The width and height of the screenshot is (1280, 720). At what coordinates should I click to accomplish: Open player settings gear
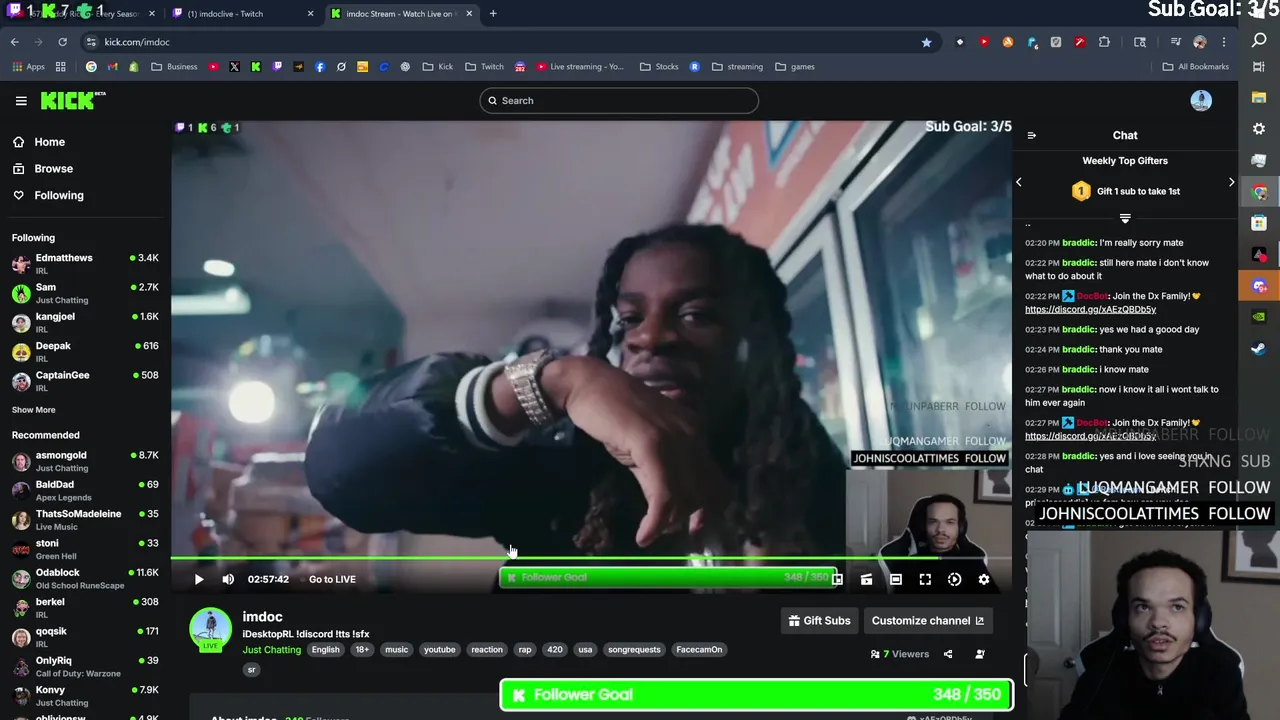(984, 579)
